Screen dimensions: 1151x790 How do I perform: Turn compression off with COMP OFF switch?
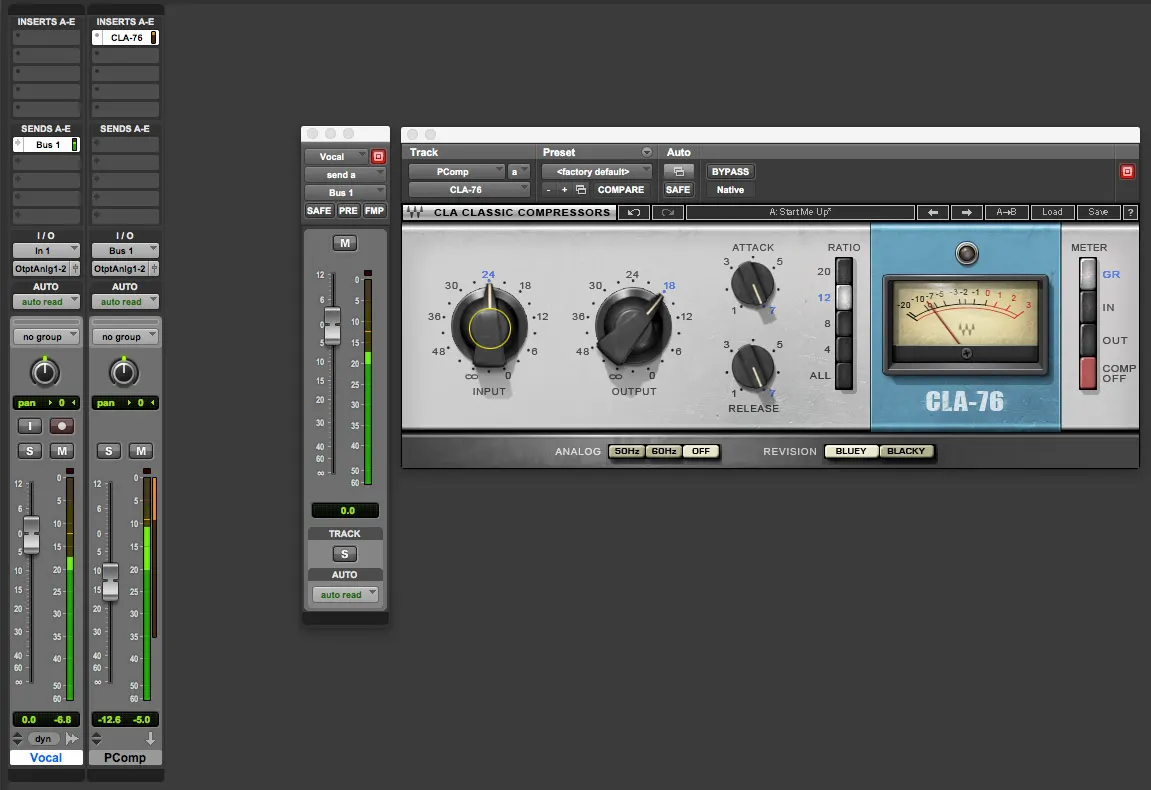pyautogui.click(x=1088, y=373)
